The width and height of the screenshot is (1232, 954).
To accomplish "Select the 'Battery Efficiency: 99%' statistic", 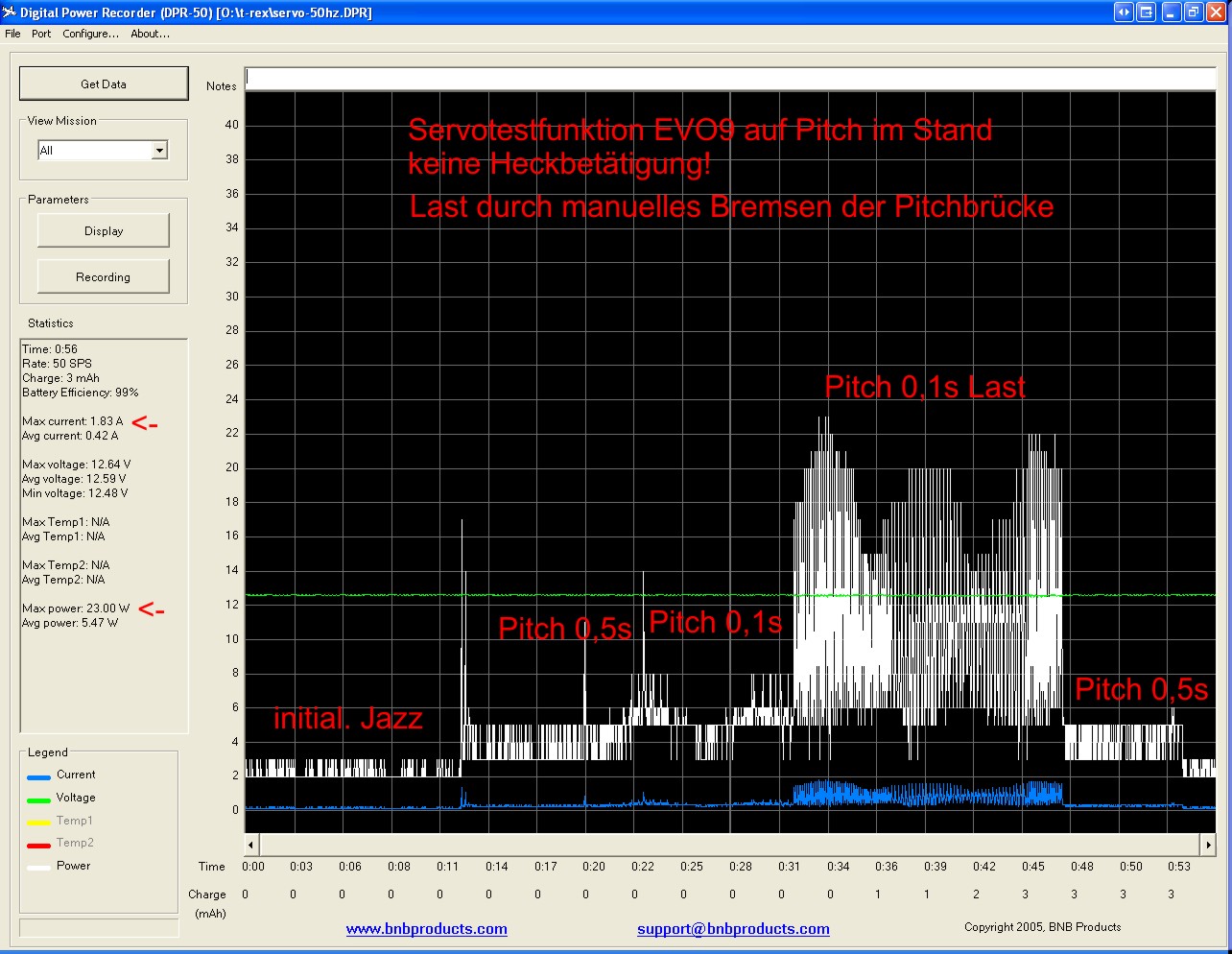I will tap(81, 393).
